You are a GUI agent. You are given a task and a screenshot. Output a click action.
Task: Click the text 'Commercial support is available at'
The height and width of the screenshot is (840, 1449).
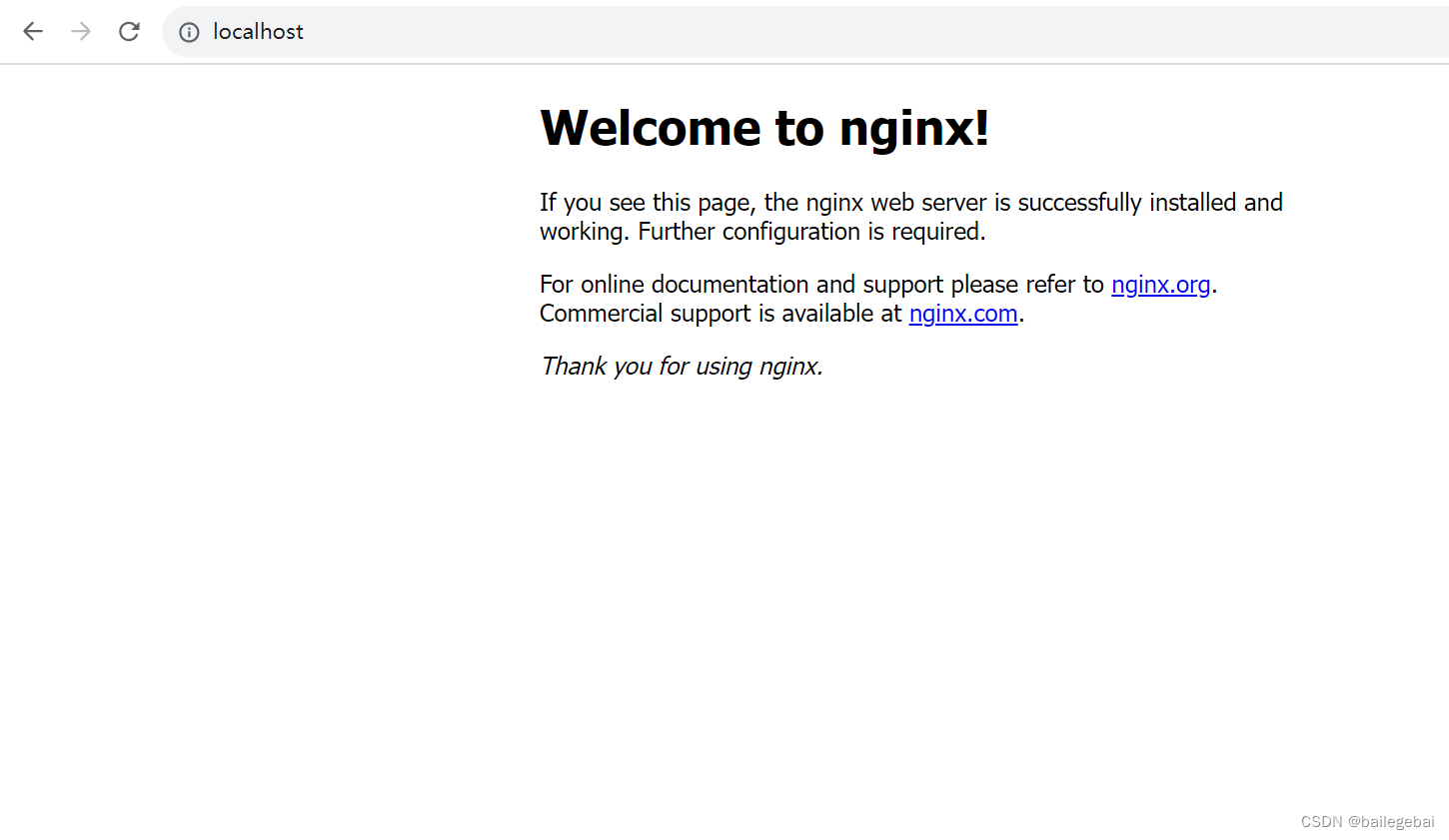(x=721, y=314)
